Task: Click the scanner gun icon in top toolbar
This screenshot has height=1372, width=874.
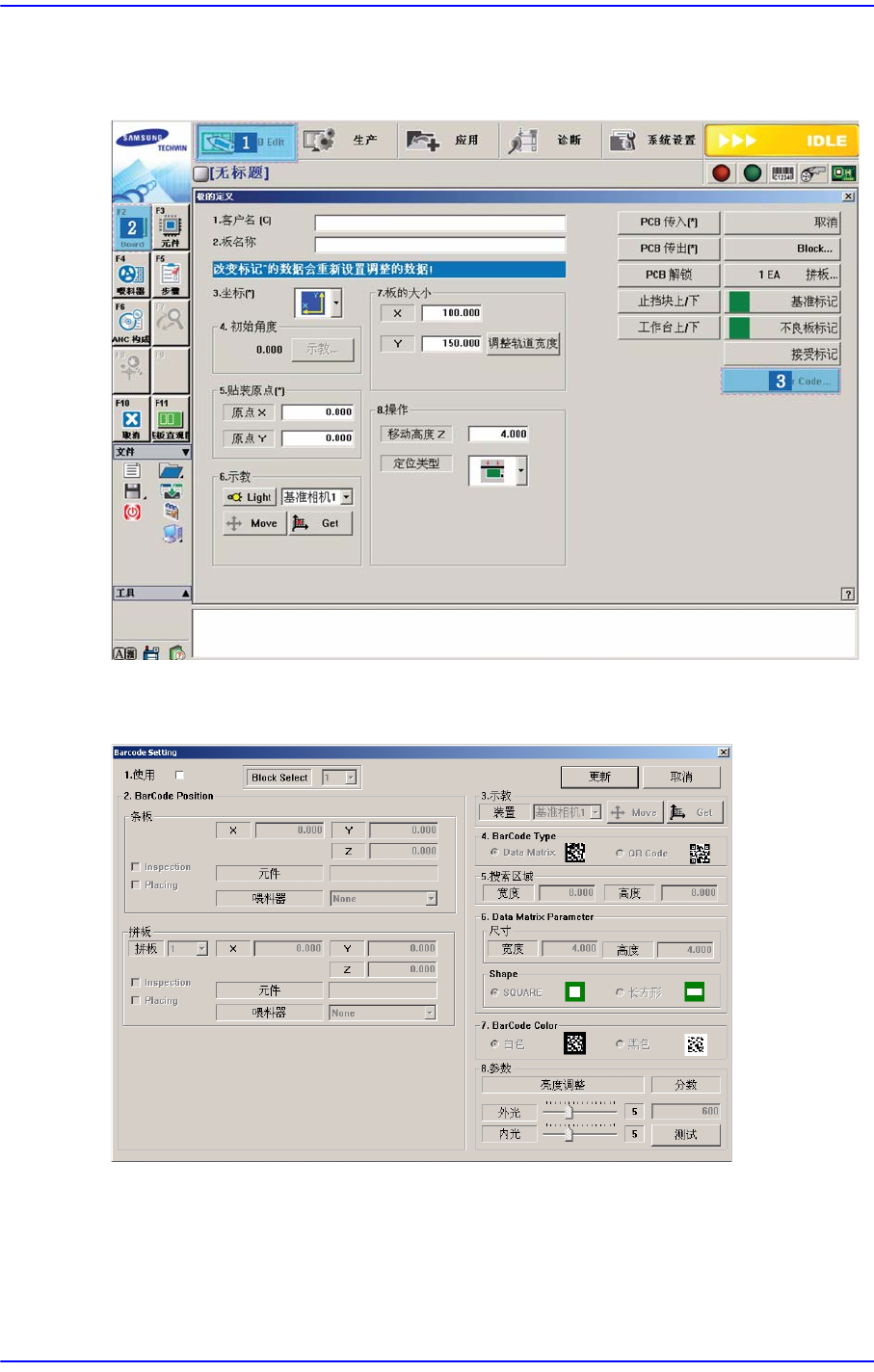Action: [x=814, y=173]
